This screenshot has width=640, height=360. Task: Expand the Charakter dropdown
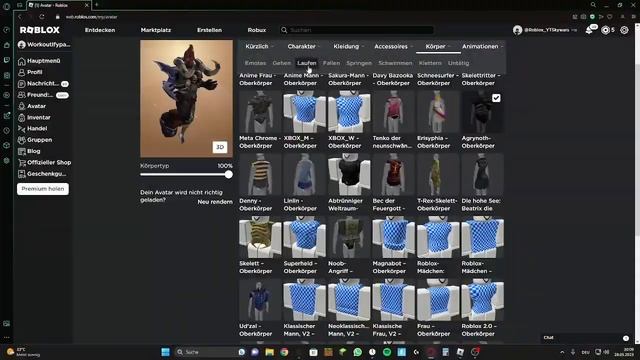pyautogui.click(x=304, y=47)
